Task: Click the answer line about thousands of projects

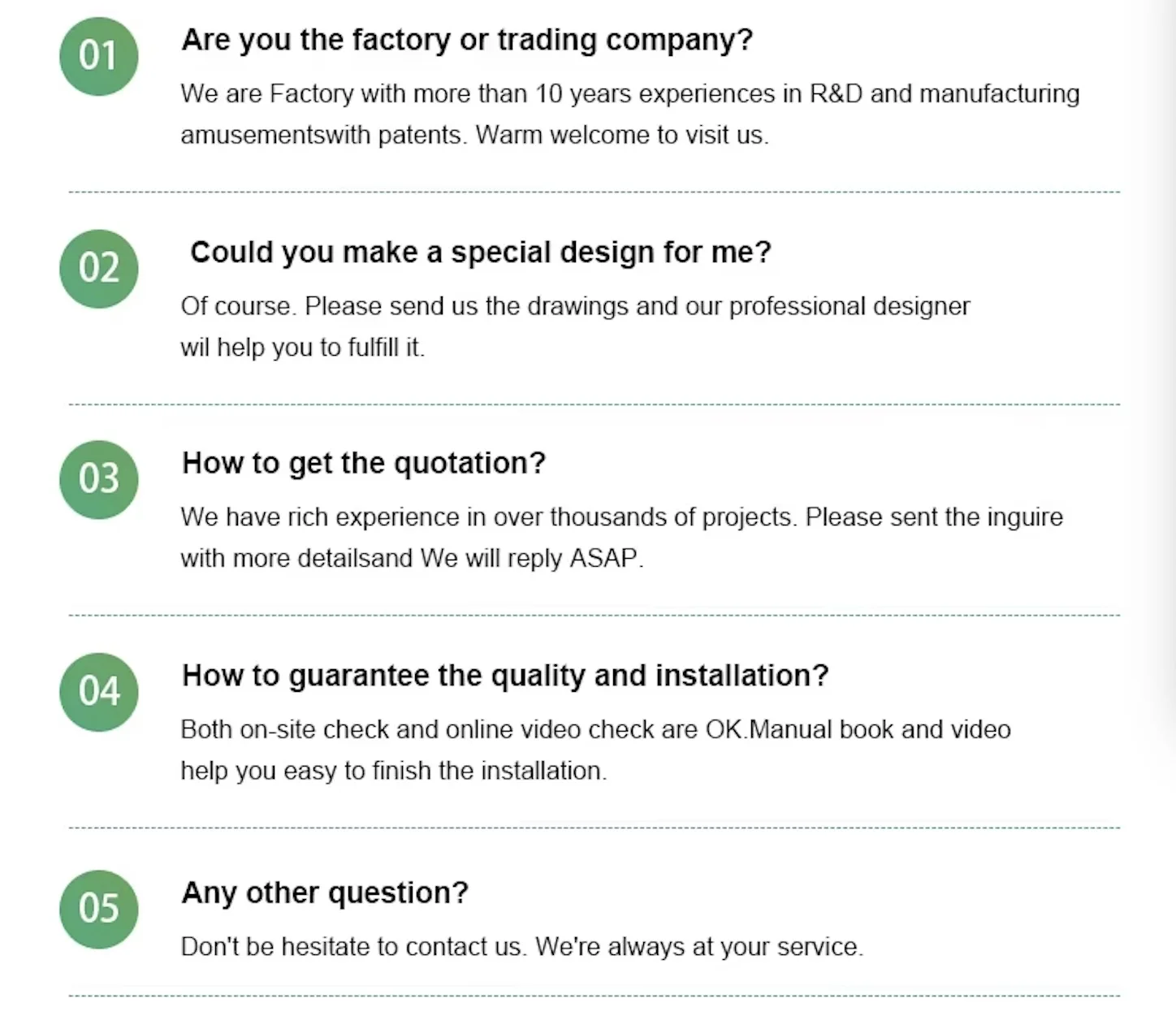Action: pos(621,517)
